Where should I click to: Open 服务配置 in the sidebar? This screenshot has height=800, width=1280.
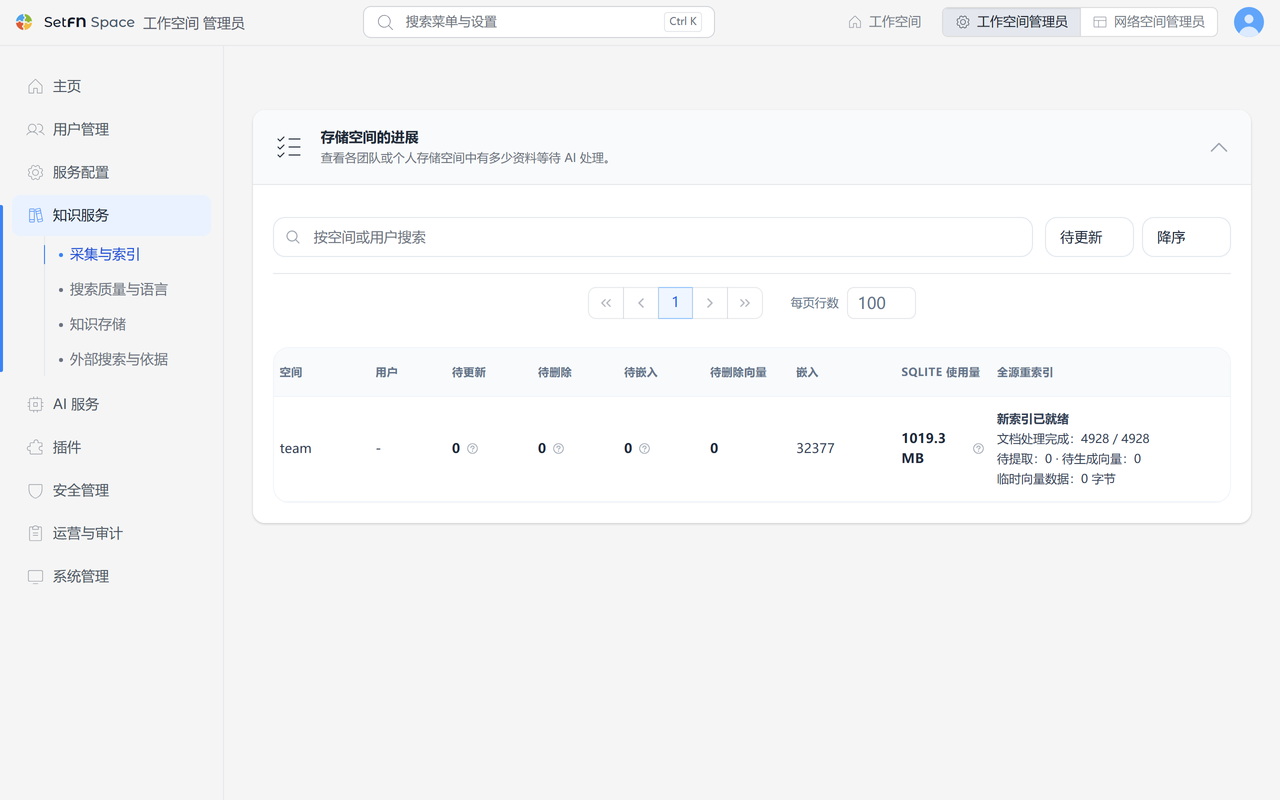(x=112, y=172)
